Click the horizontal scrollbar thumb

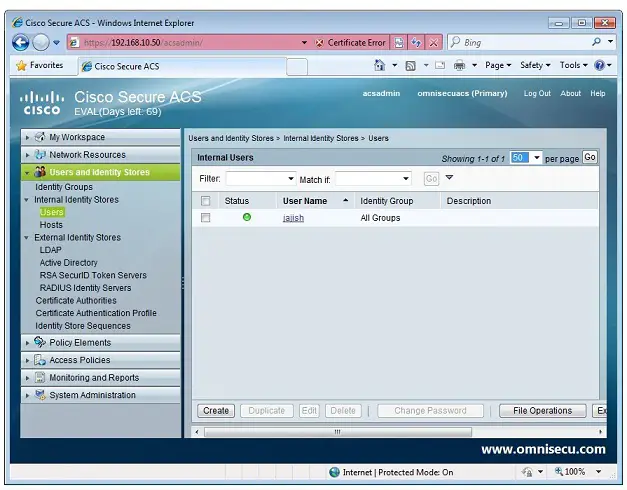tap(338, 432)
